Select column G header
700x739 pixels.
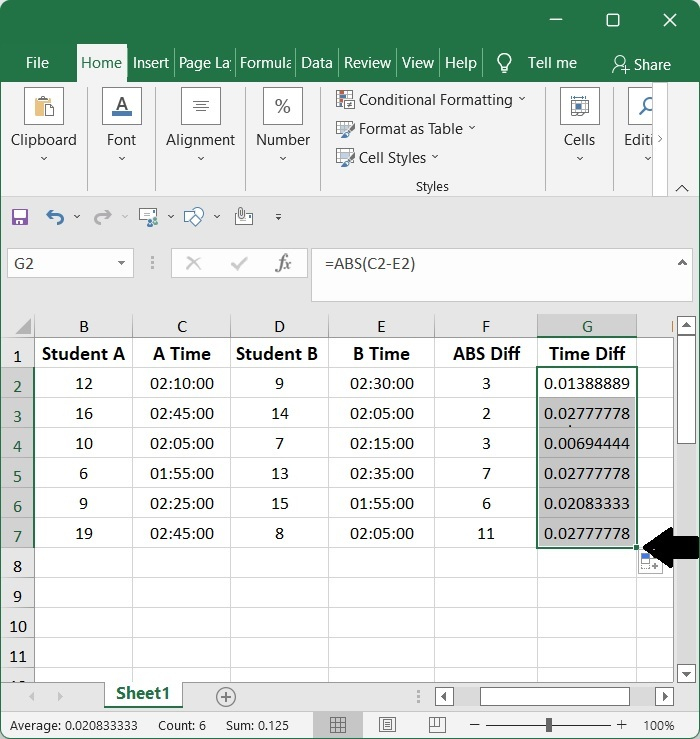pyautogui.click(x=587, y=326)
